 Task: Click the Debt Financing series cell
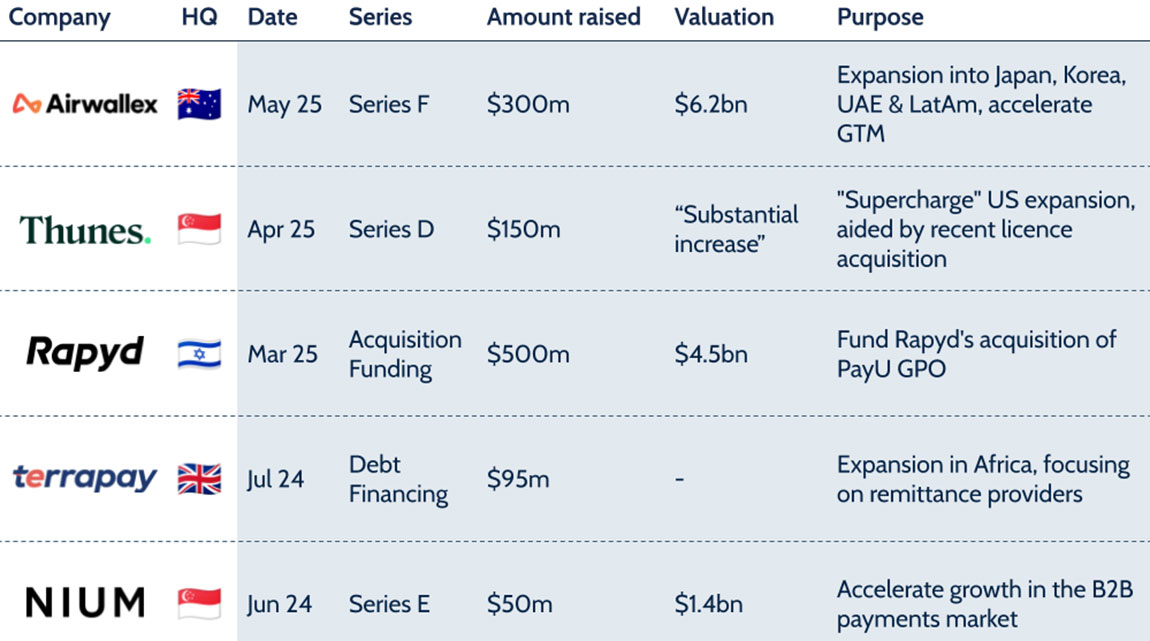[x=398, y=479]
